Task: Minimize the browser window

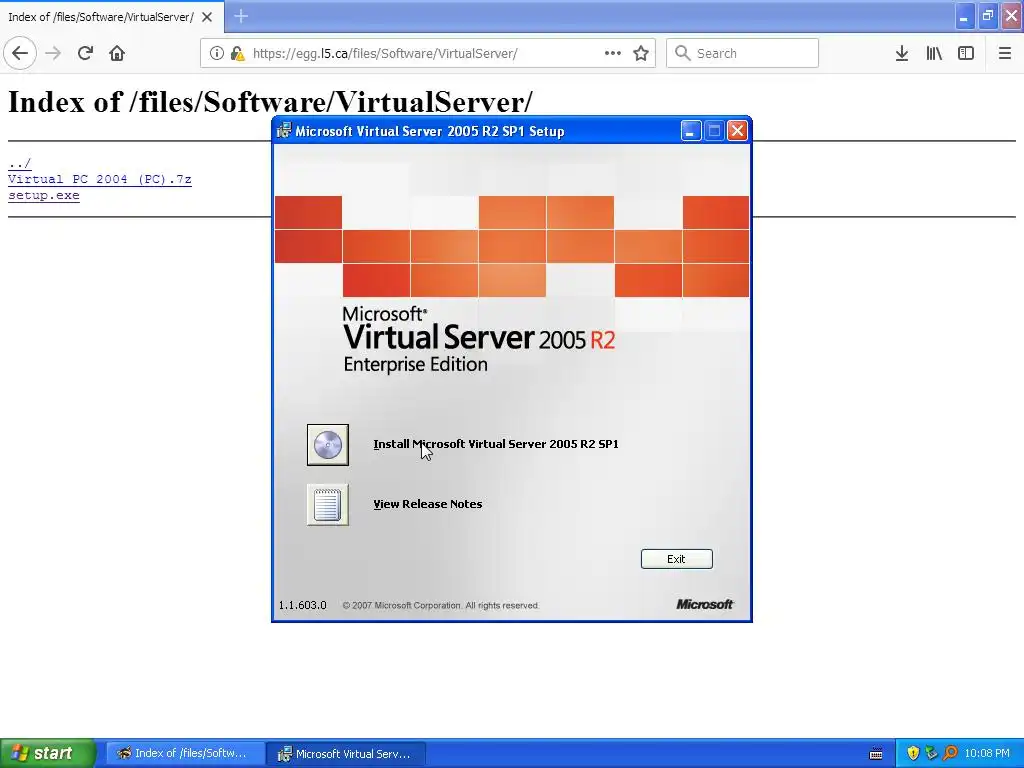Action: coord(965,16)
